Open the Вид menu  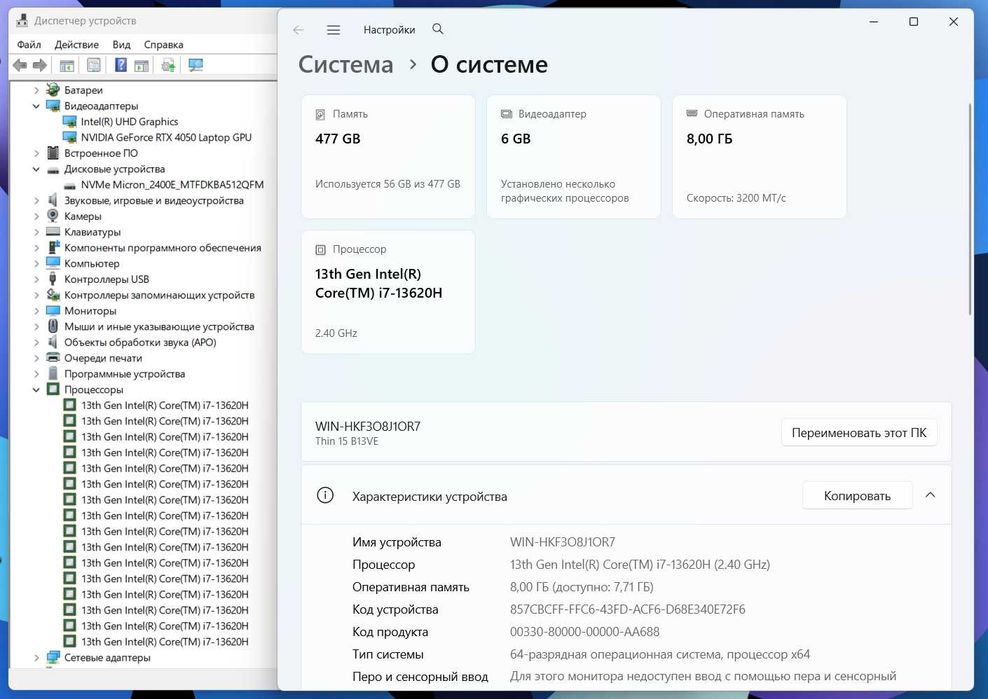pos(121,45)
